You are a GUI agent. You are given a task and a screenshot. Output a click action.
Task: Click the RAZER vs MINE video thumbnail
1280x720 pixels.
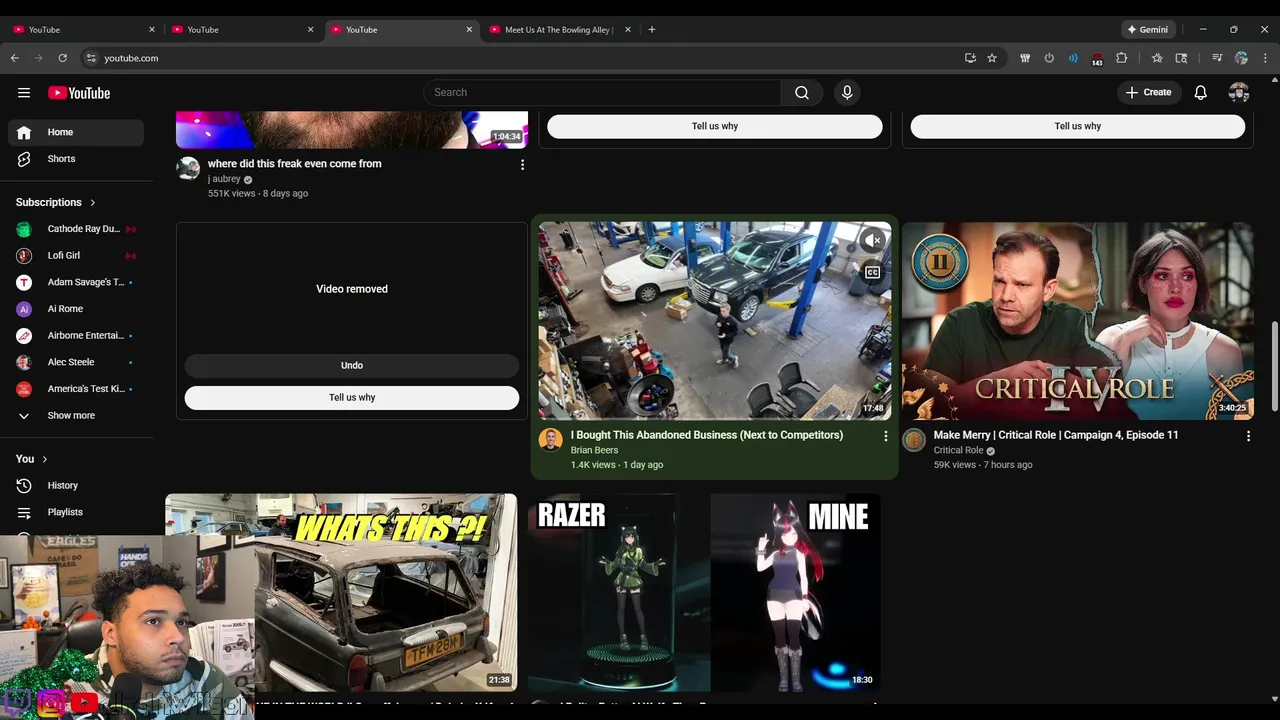[704, 592]
